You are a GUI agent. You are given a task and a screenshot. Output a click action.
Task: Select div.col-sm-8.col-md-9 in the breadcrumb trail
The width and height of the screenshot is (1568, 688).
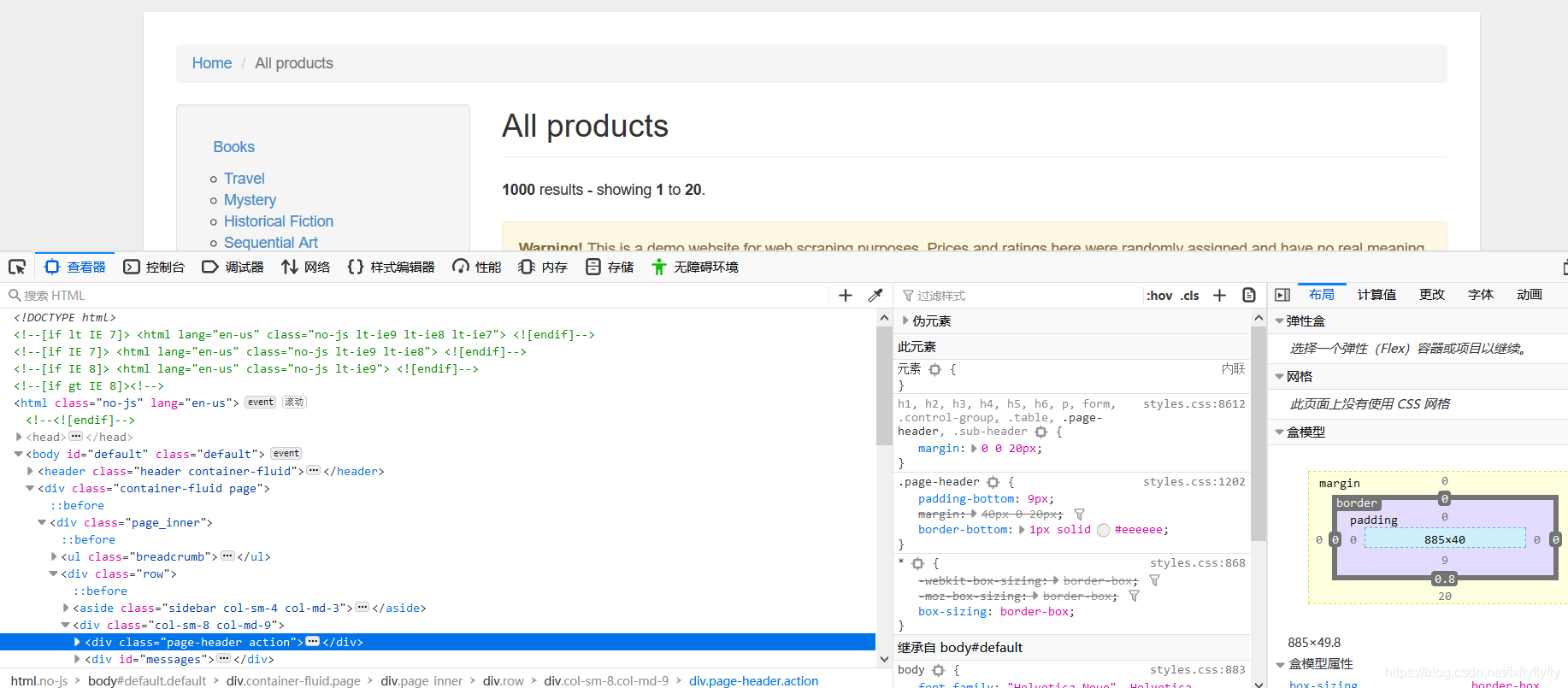pos(606,681)
